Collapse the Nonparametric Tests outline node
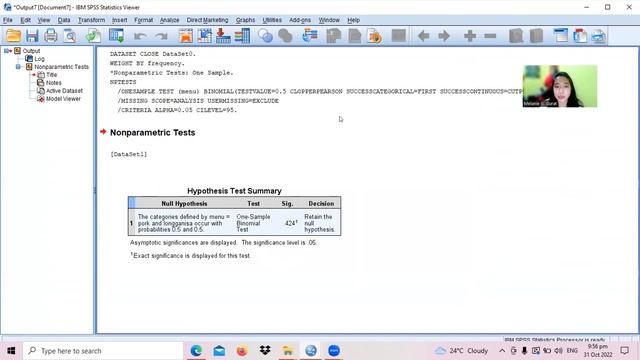The height and width of the screenshot is (360, 640). 18,67
